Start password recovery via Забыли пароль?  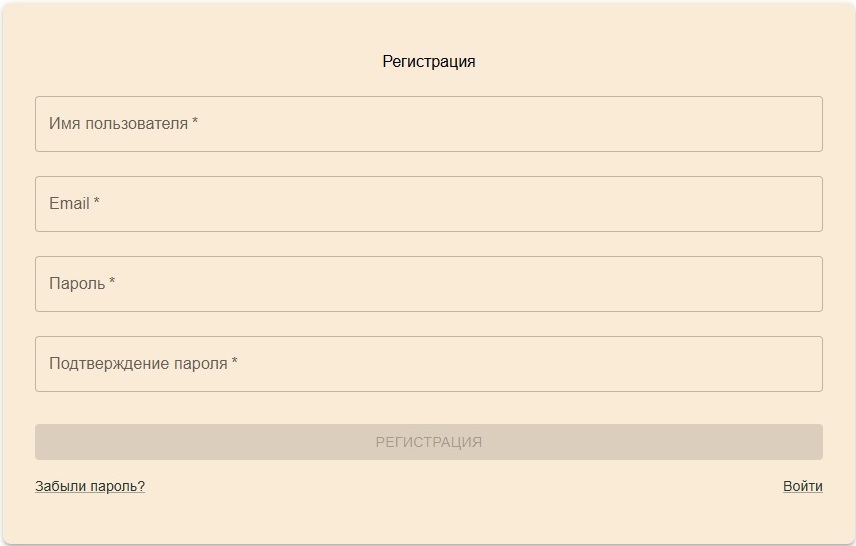90,487
